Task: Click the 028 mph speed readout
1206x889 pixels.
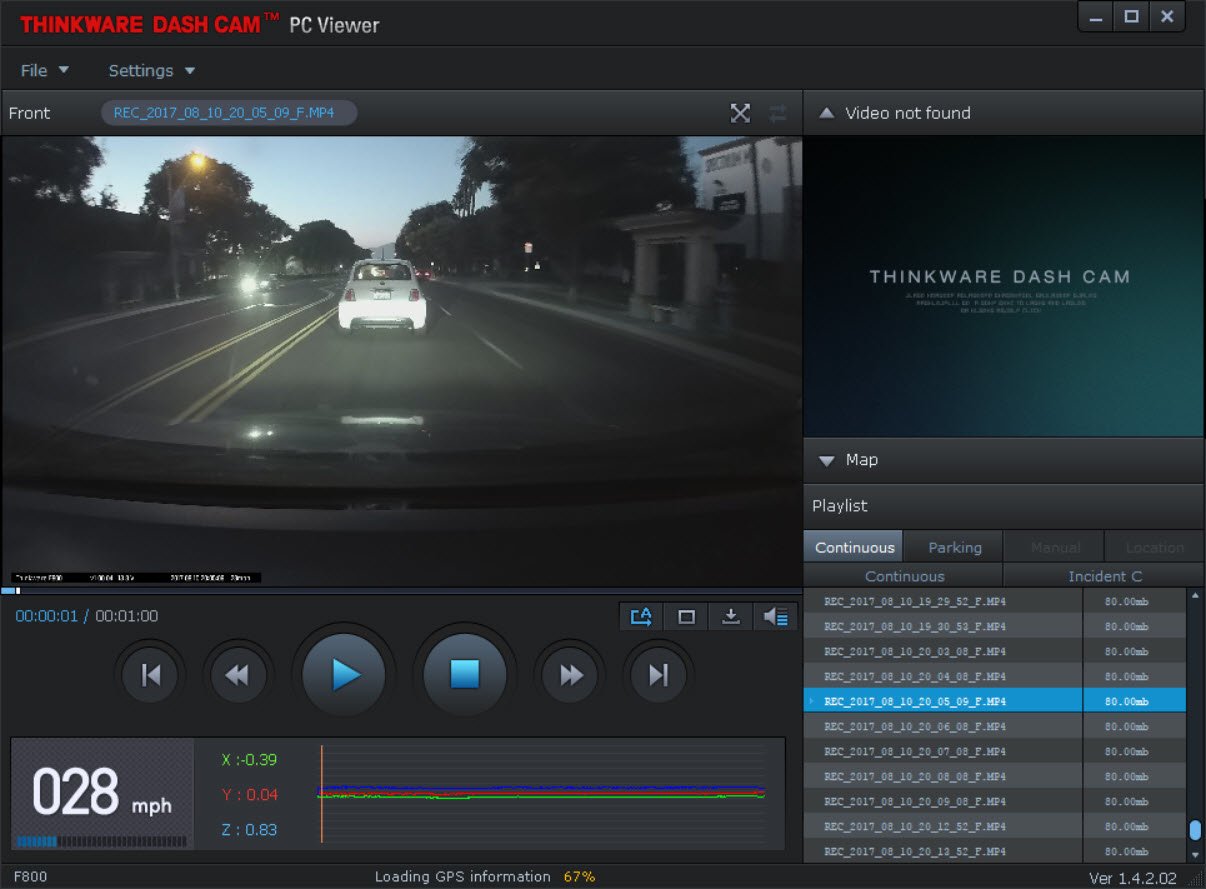Action: pyautogui.click(x=102, y=795)
